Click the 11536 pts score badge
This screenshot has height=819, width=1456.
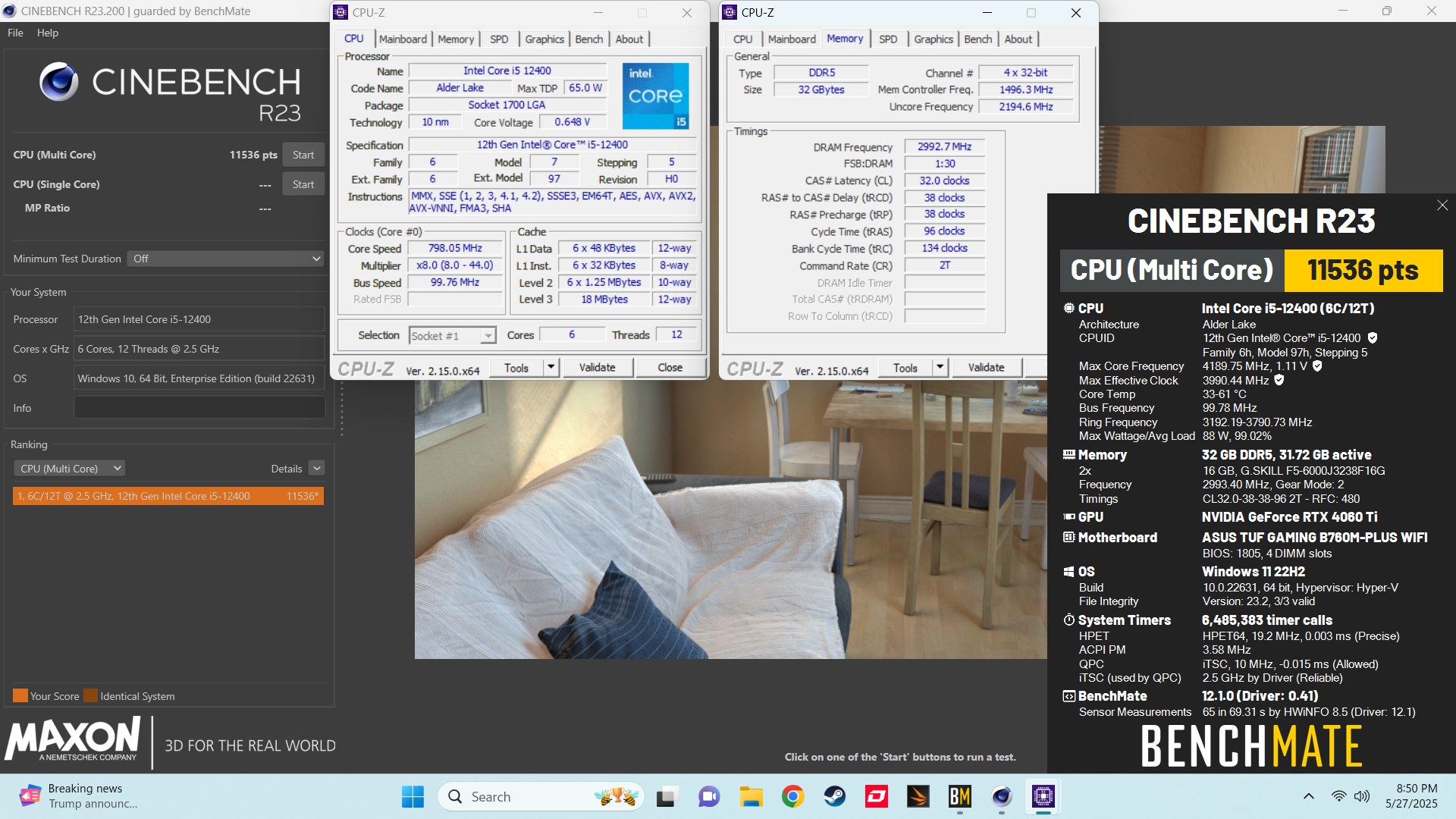click(1363, 271)
